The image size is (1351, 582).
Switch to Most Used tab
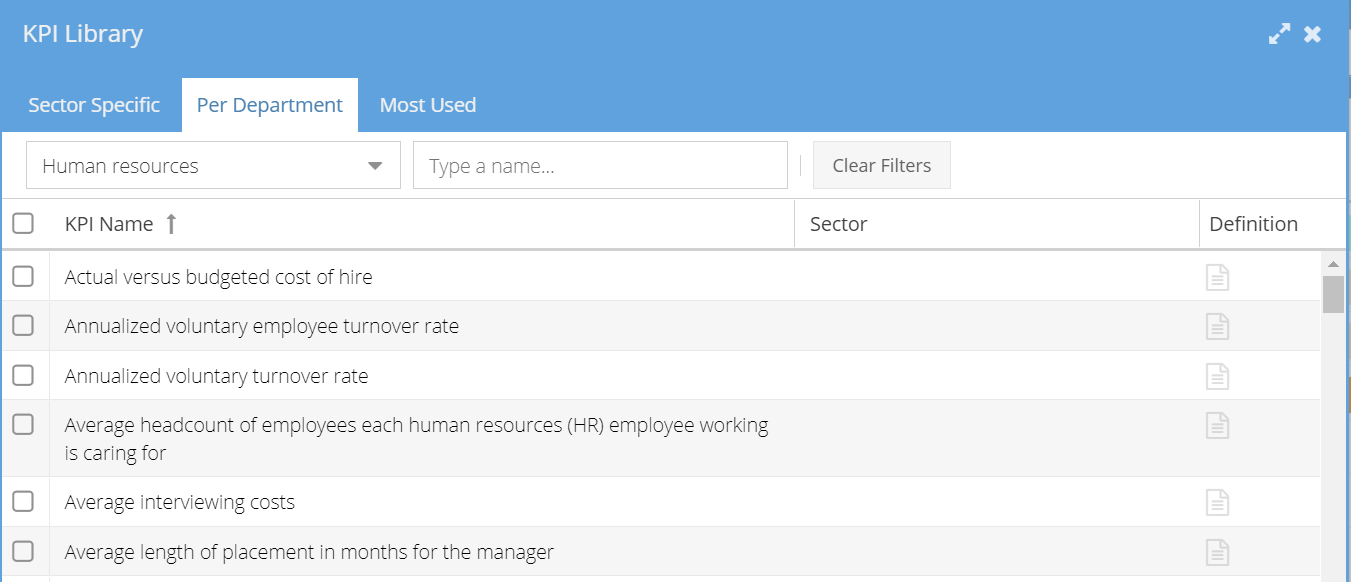(428, 105)
